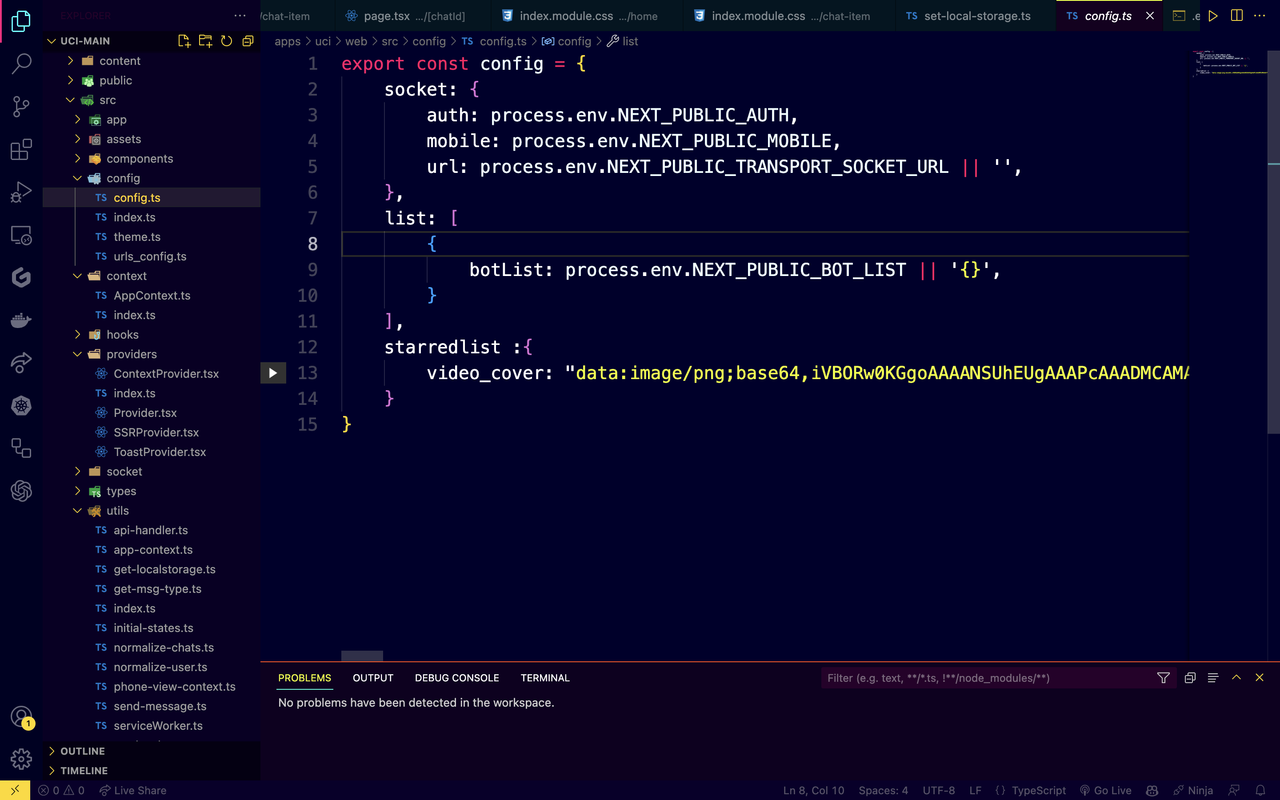
Task: Open the Accounts menu icon
Action: [21, 716]
